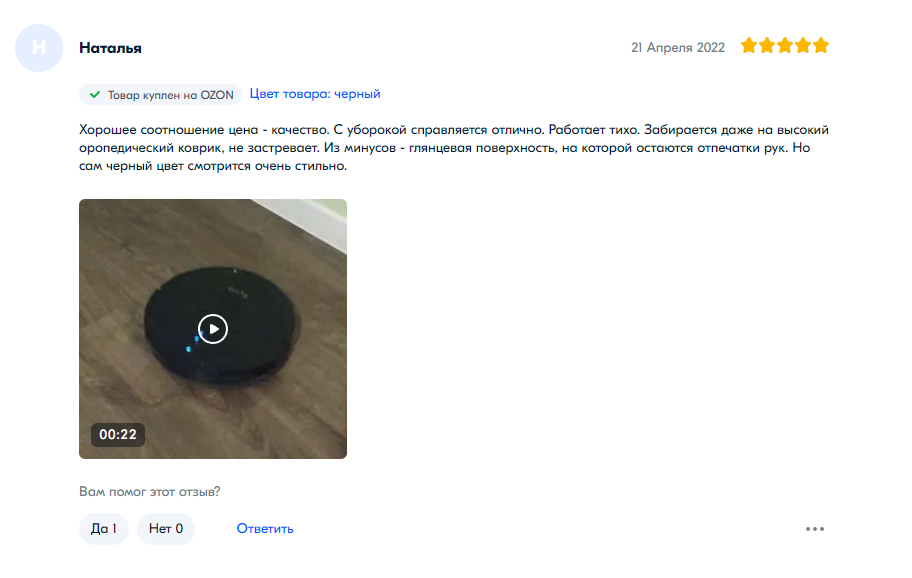The width and height of the screenshot is (912, 578).
Task: Open "Цвет товара: черный" link
Action: point(315,94)
